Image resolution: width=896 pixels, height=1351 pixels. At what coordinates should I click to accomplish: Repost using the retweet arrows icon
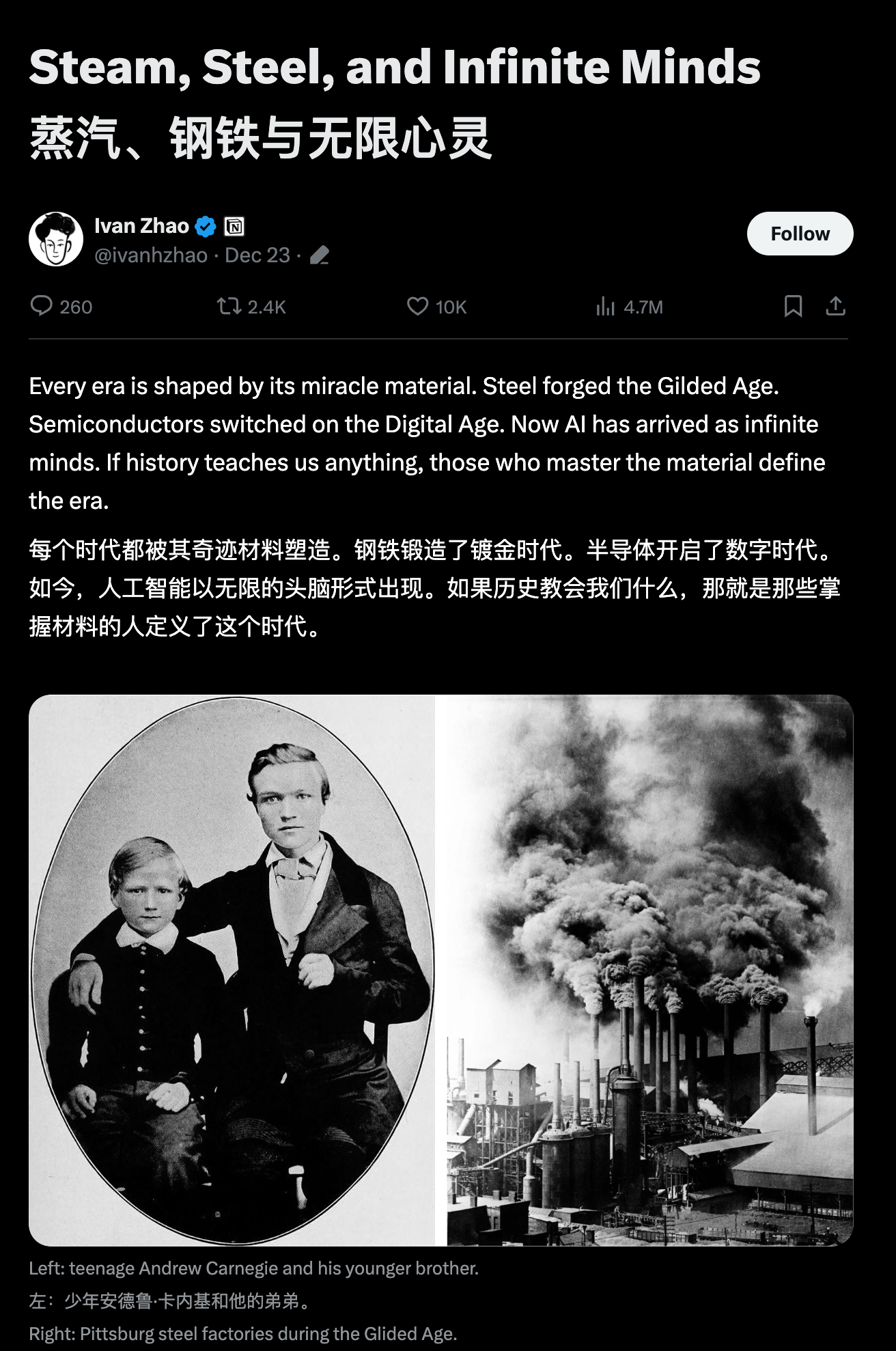click(229, 305)
